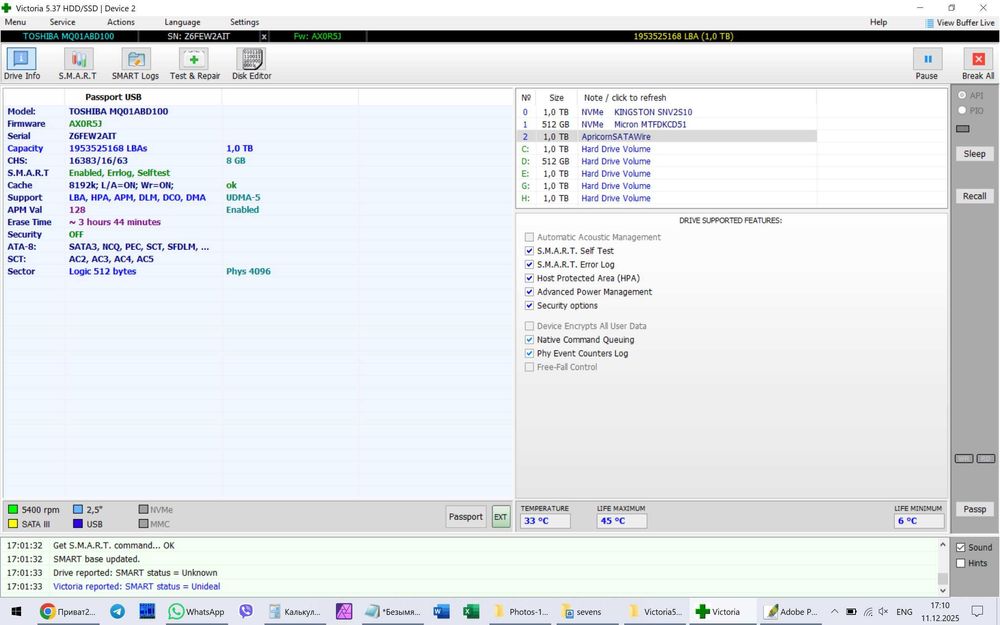Open the Service menu
The width and height of the screenshot is (1000, 625).
[x=62, y=22]
